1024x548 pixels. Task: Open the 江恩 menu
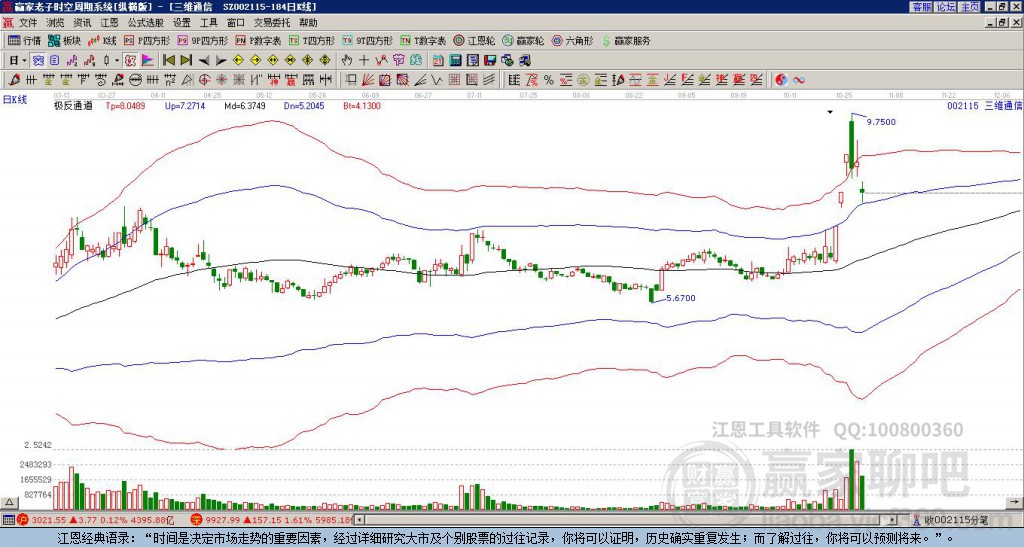pyautogui.click(x=110, y=23)
